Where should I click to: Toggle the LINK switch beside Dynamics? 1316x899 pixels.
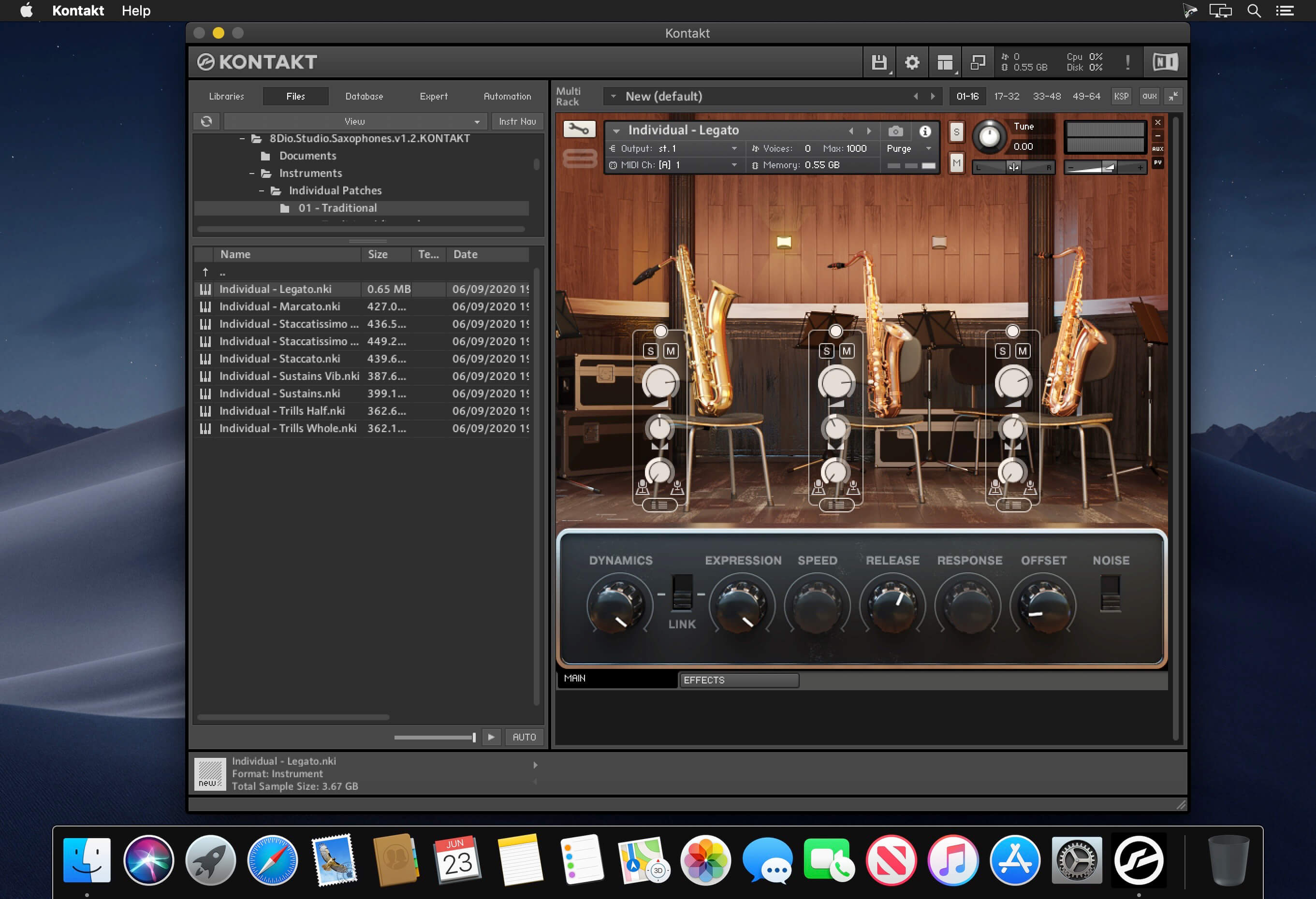click(x=682, y=593)
